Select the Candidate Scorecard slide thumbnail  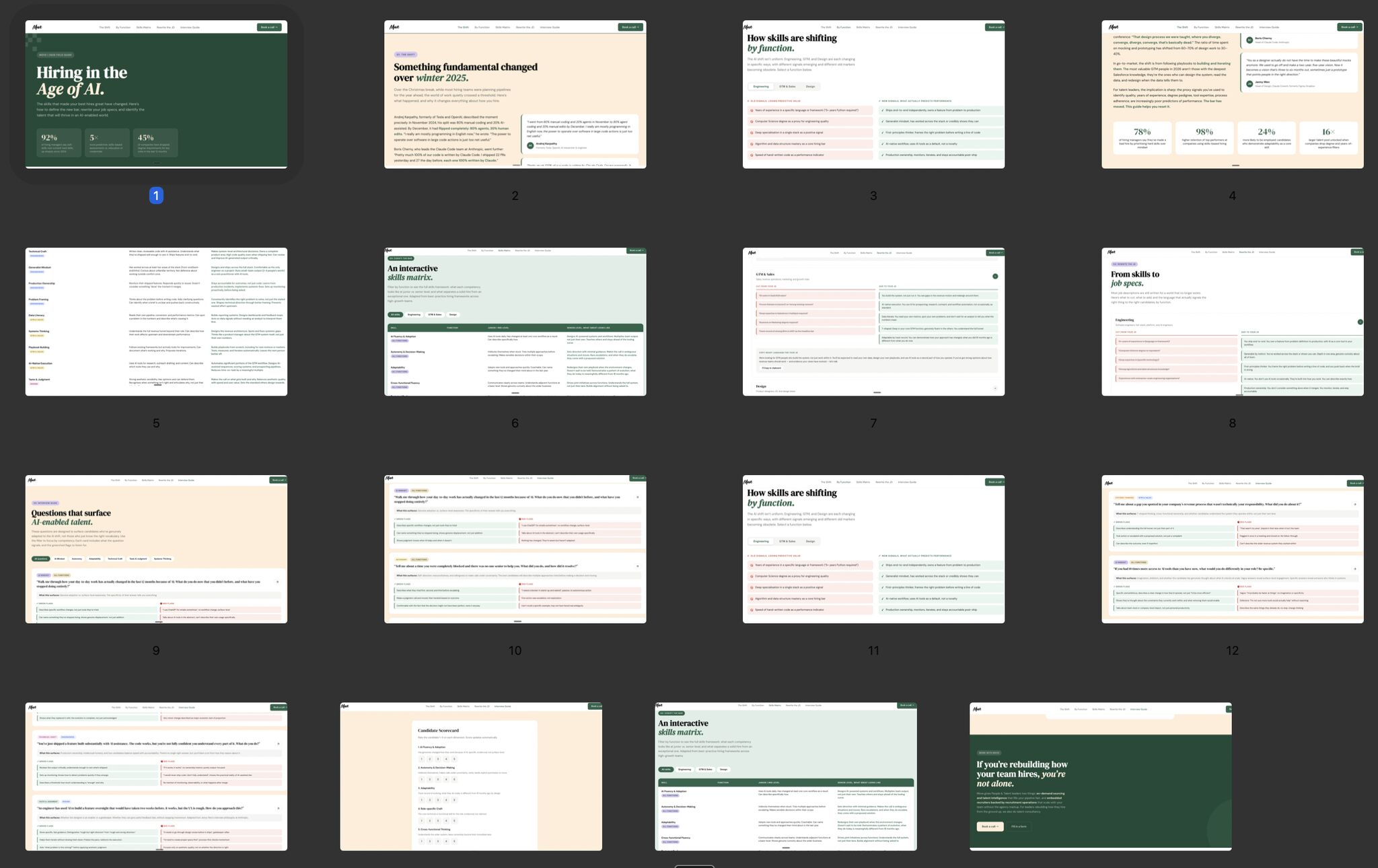tap(471, 776)
